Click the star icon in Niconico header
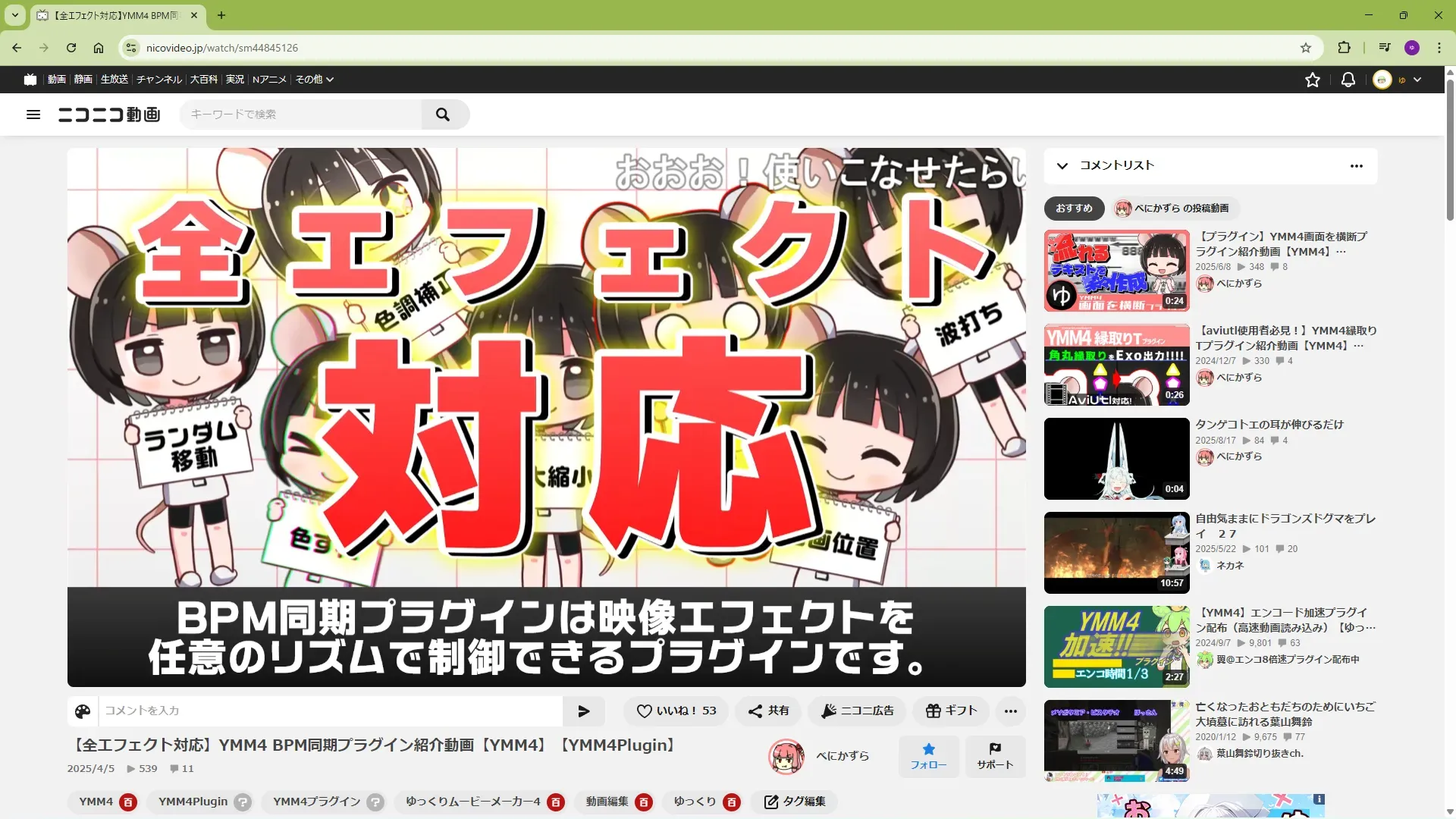Image resolution: width=1456 pixels, height=819 pixels. [1313, 80]
